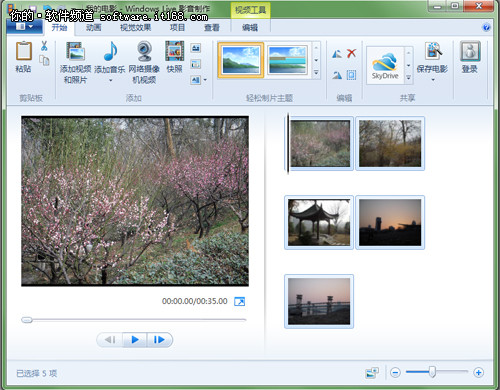Switch to the 动画 tab
Screen dimensions: 500x390
[x=93, y=27]
